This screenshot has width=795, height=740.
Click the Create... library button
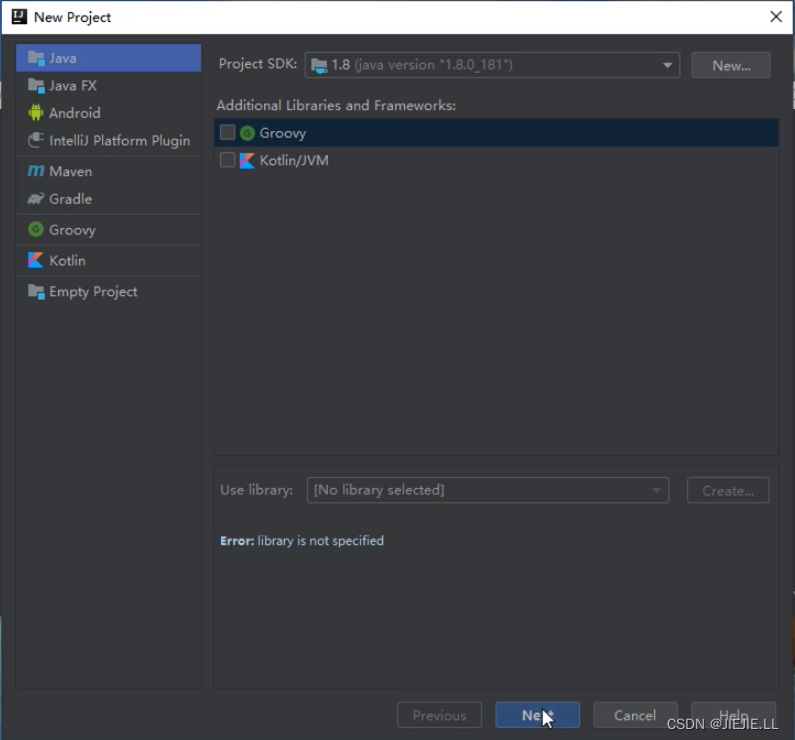pos(728,490)
